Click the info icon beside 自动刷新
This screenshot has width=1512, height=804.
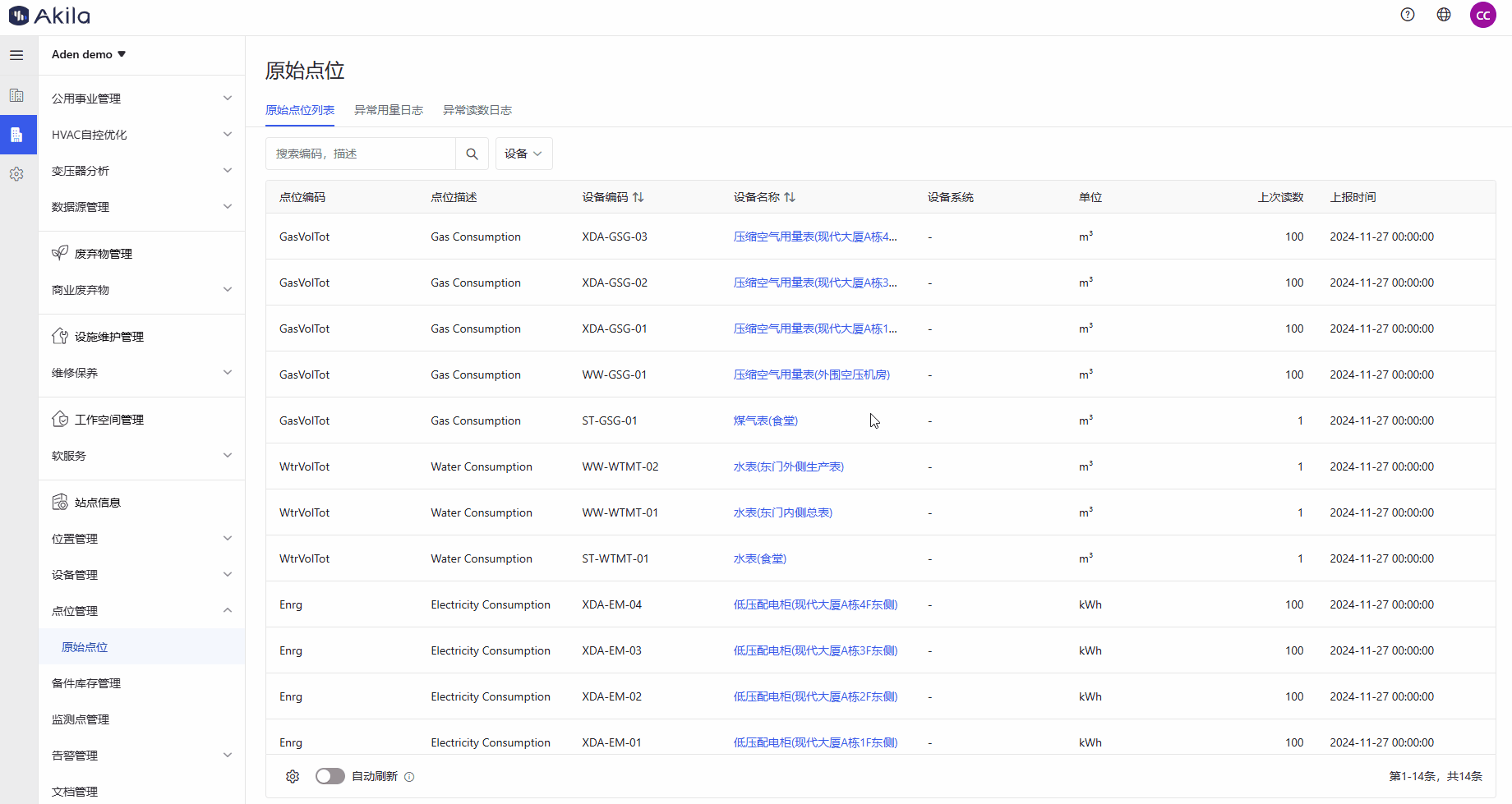409,777
